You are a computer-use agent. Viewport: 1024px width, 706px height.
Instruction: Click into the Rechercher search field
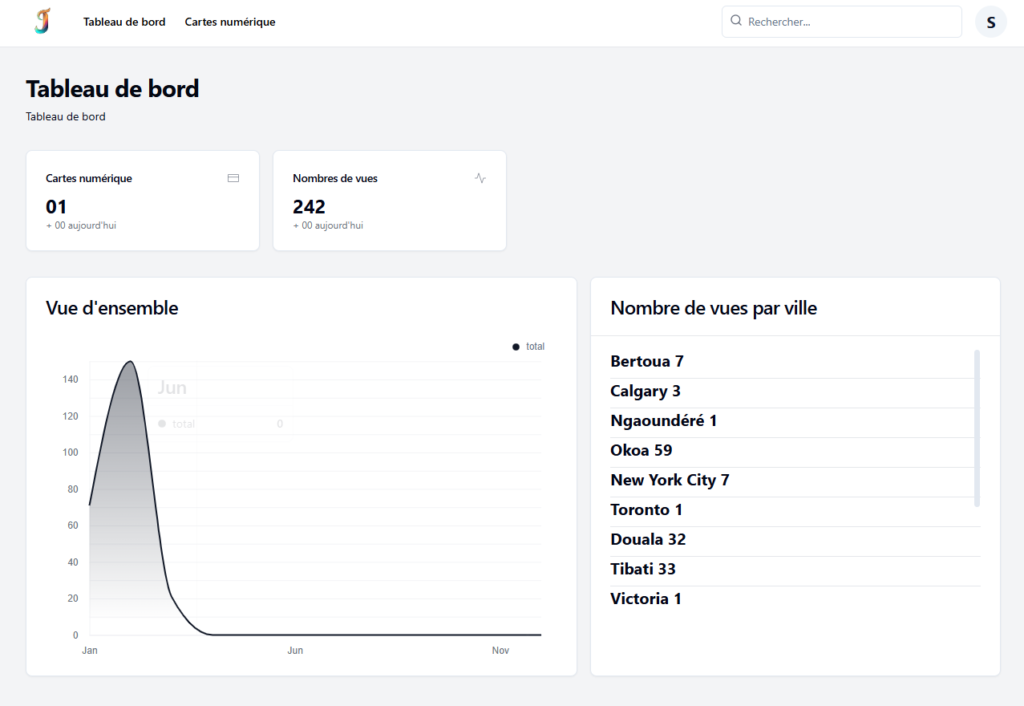850,21
